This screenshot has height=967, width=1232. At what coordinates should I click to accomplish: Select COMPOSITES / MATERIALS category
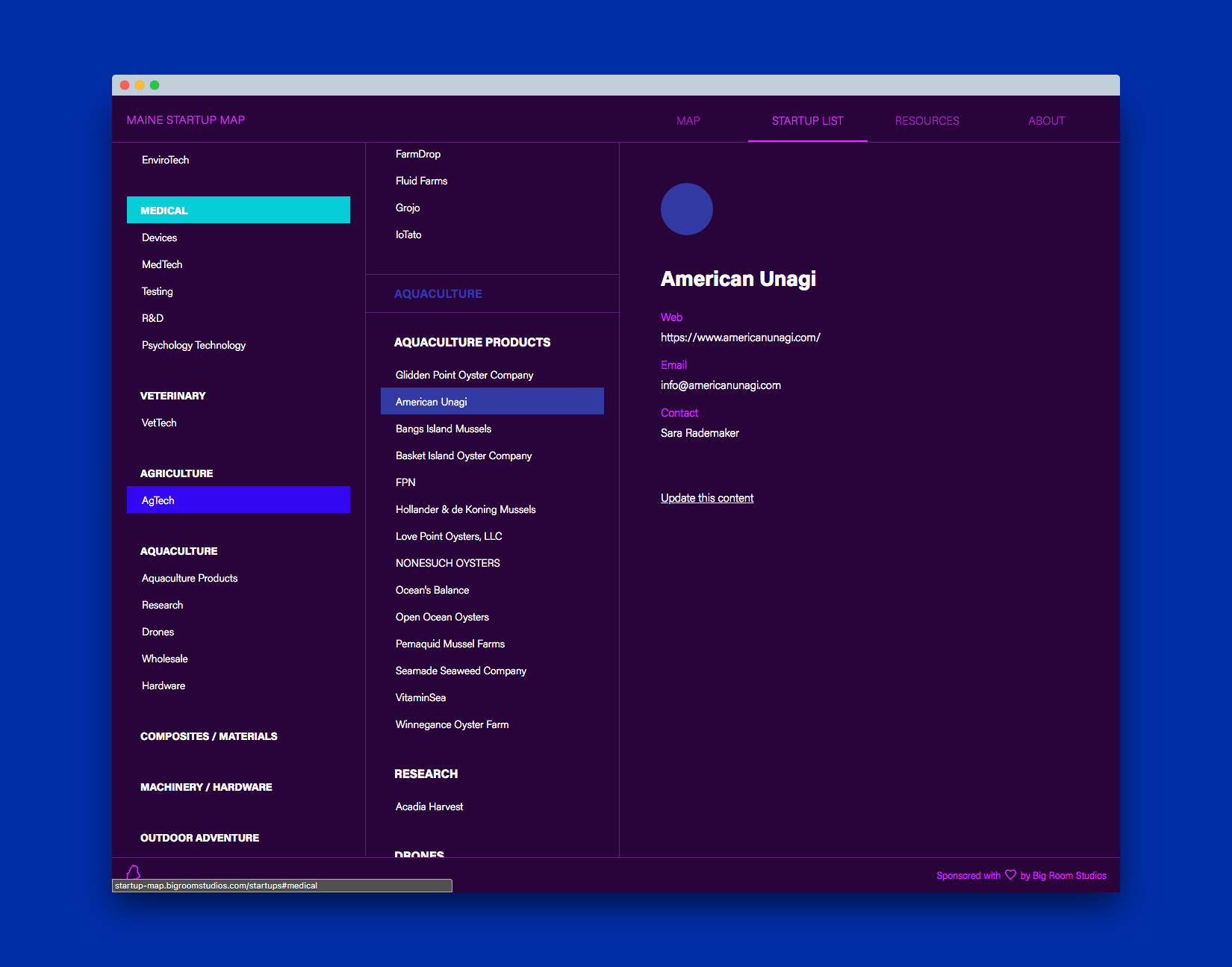[209, 736]
